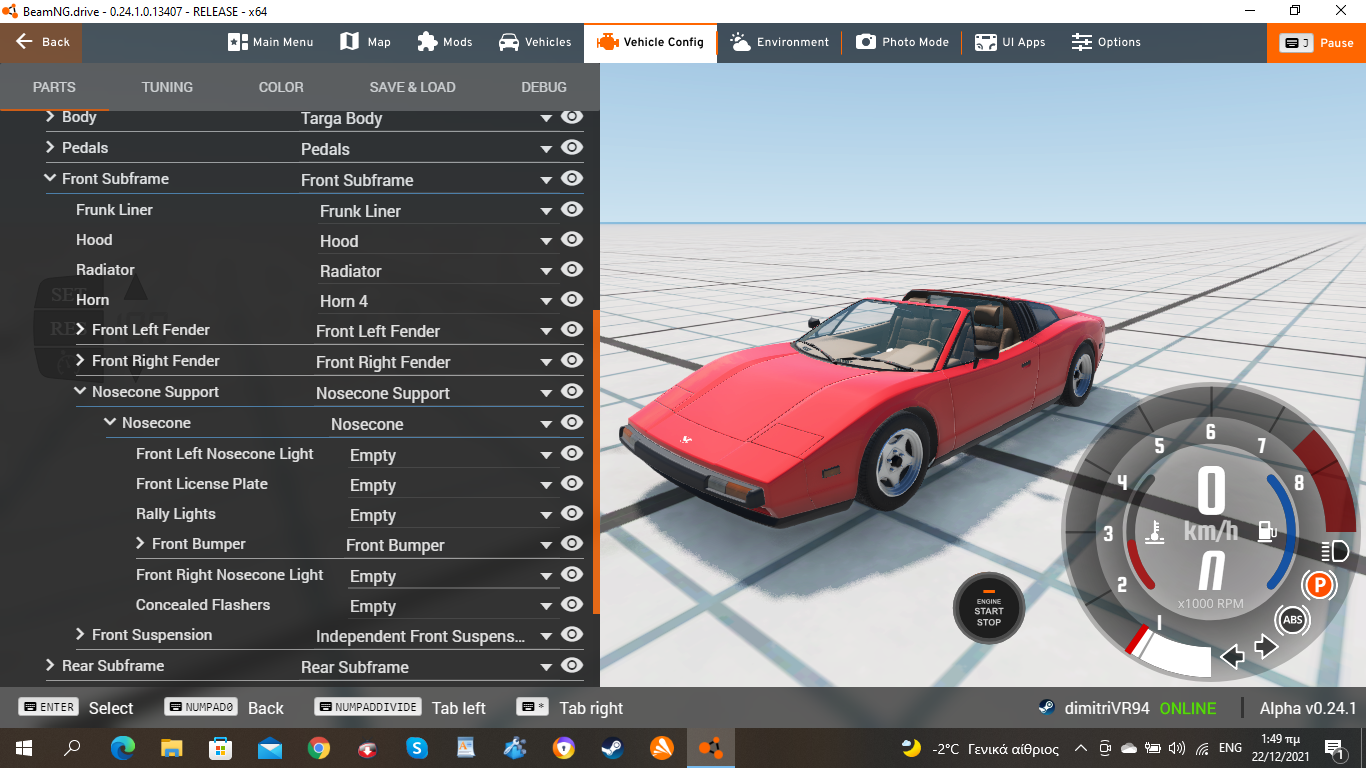1366x768 pixels.
Task: Expand the Front Suspension node
Action: (80, 634)
